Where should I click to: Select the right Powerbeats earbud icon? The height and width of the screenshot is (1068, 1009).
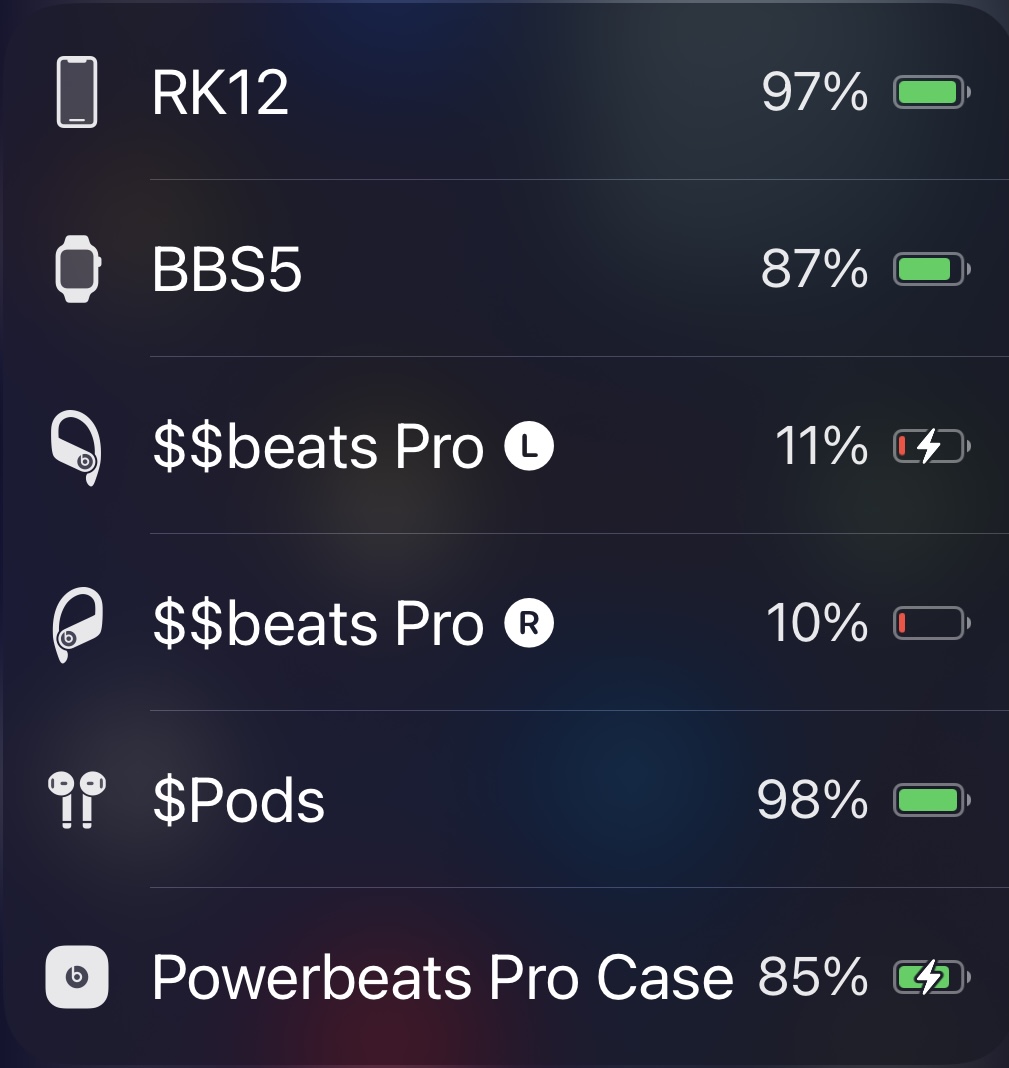point(78,624)
